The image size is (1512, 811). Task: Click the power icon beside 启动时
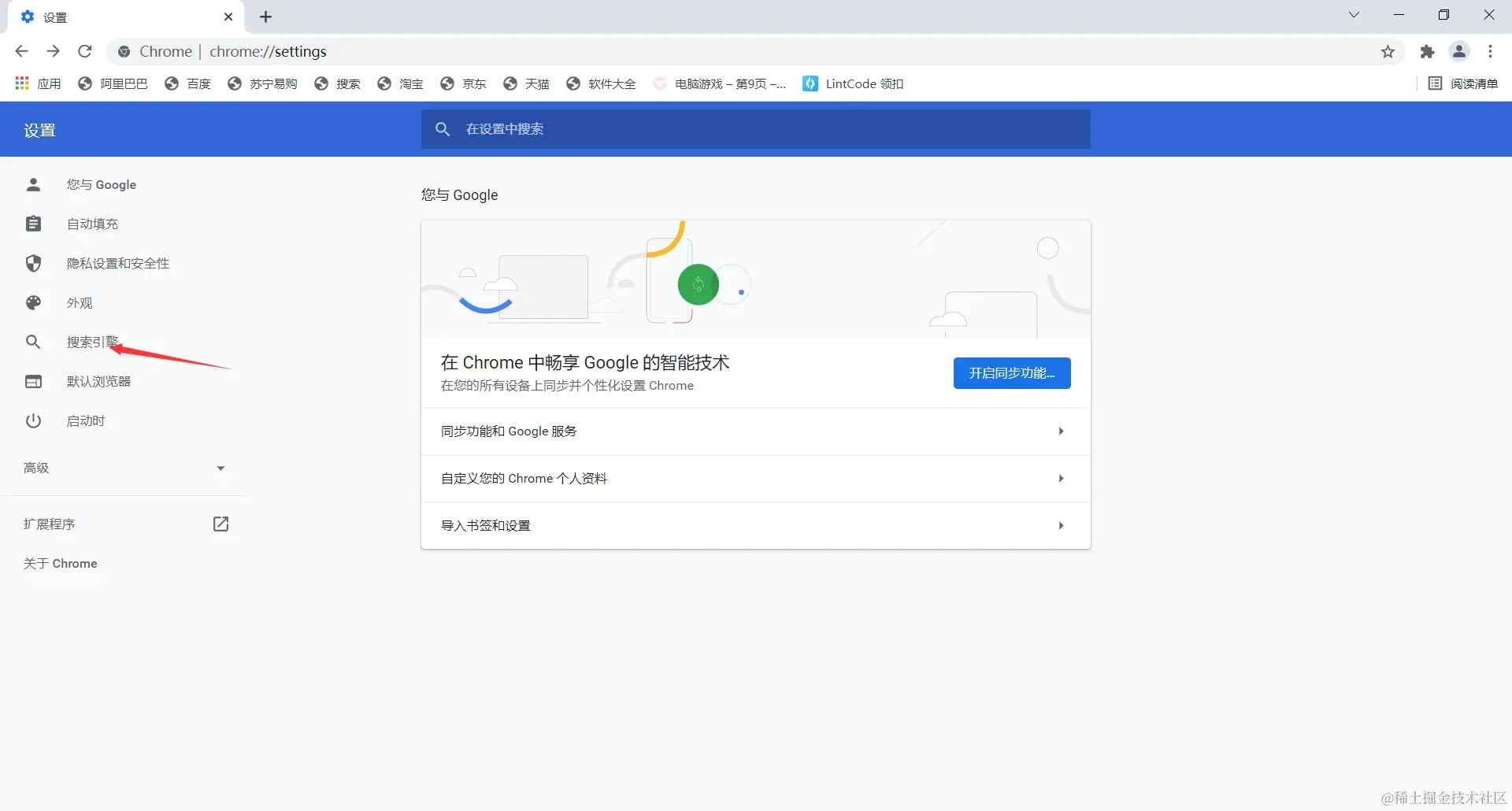click(x=33, y=420)
